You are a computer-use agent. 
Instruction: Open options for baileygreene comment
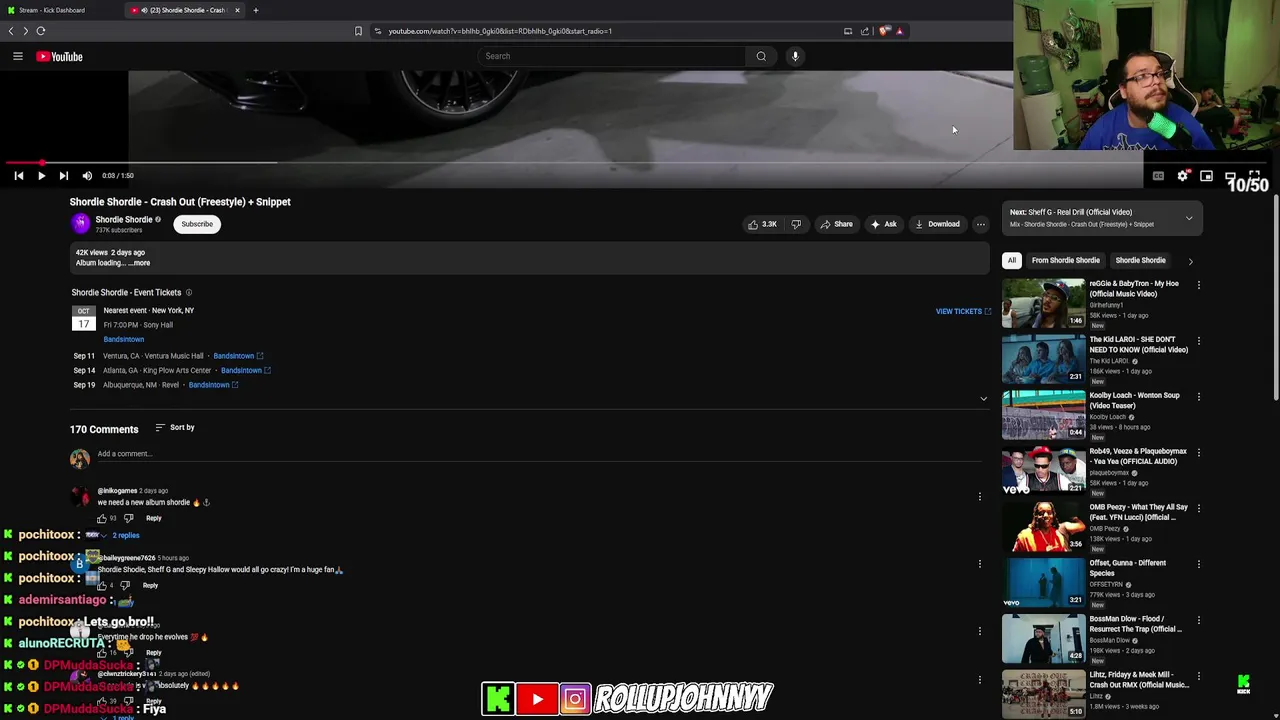[x=980, y=564]
